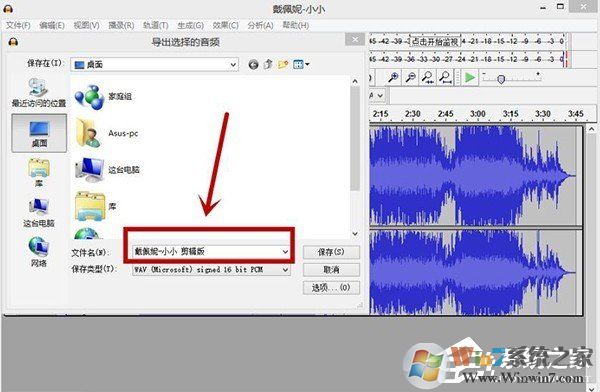Open 这台电脑 in the file list

click(107, 170)
